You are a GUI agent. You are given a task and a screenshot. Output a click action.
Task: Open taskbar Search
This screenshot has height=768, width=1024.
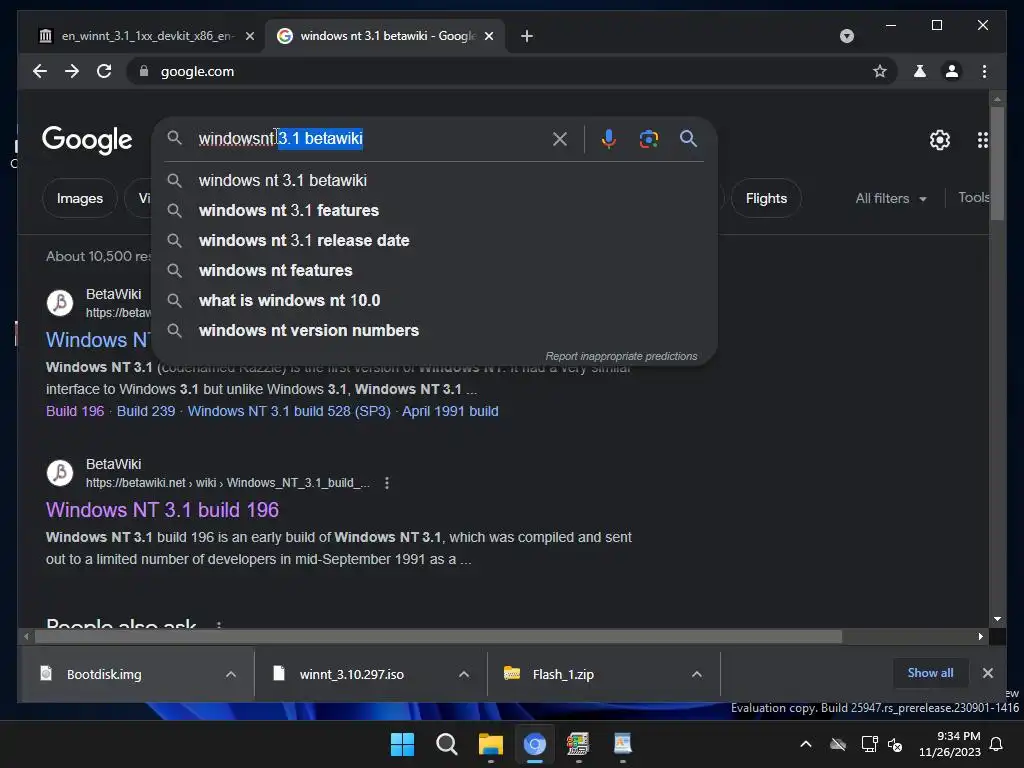tap(447, 744)
